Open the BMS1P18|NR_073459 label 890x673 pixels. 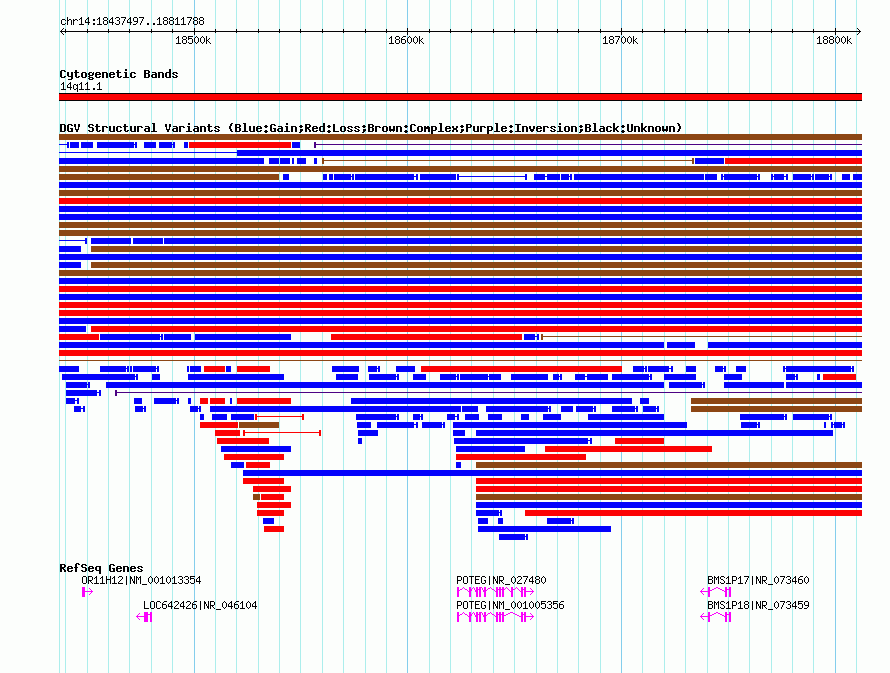point(758,605)
